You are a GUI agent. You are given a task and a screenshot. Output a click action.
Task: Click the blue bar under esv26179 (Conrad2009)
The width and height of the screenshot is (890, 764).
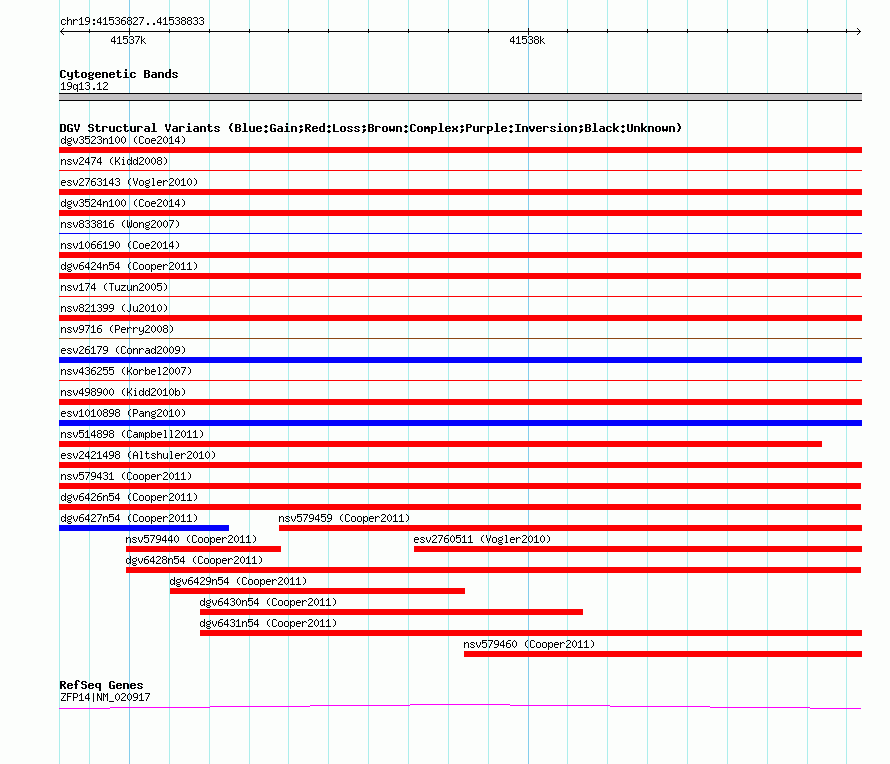(x=460, y=360)
